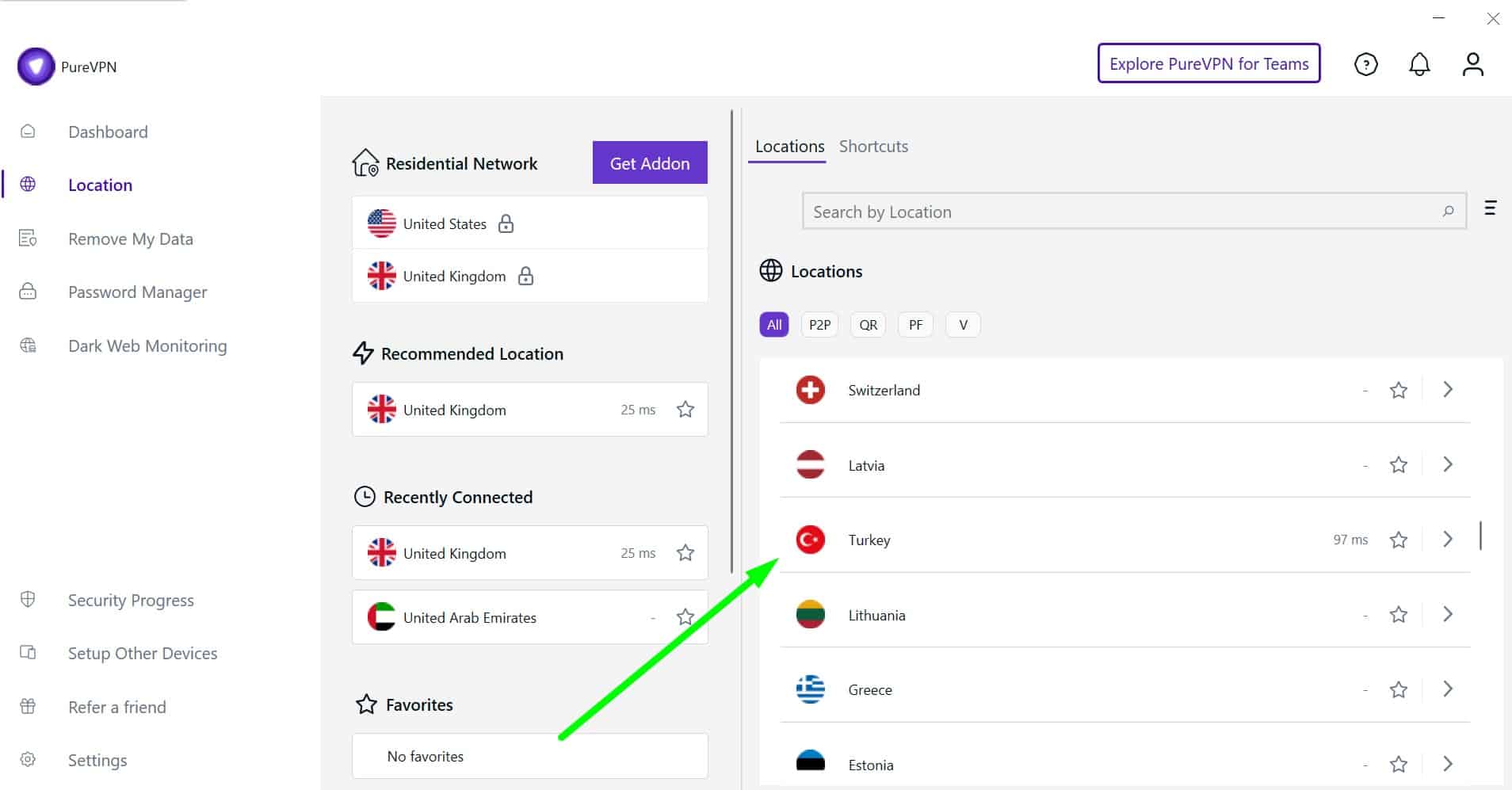Click the Switzerland flag icon
Screen dimensions: 1512x790
click(x=810, y=390)
